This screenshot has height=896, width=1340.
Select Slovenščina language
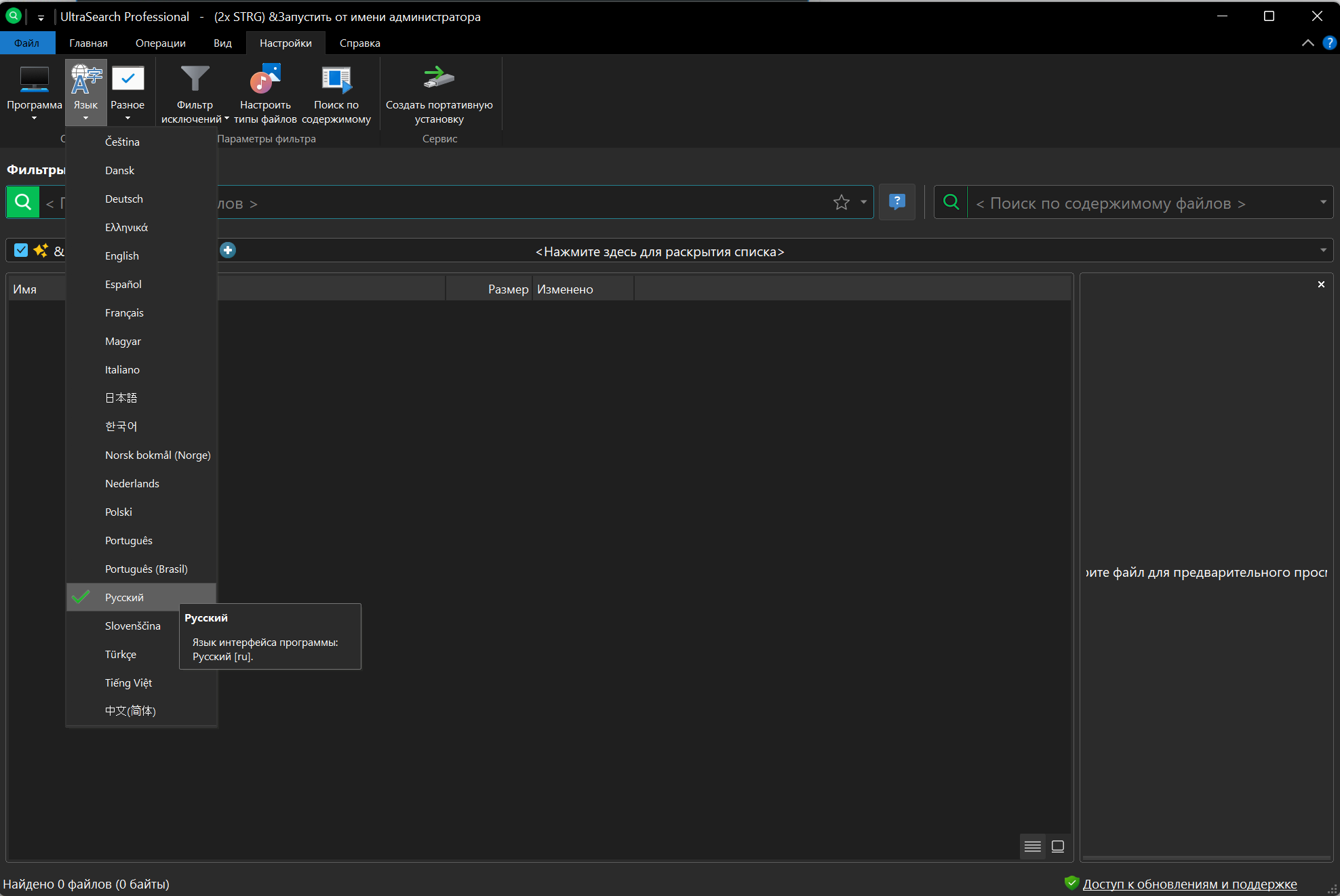[x=122, y=626]
